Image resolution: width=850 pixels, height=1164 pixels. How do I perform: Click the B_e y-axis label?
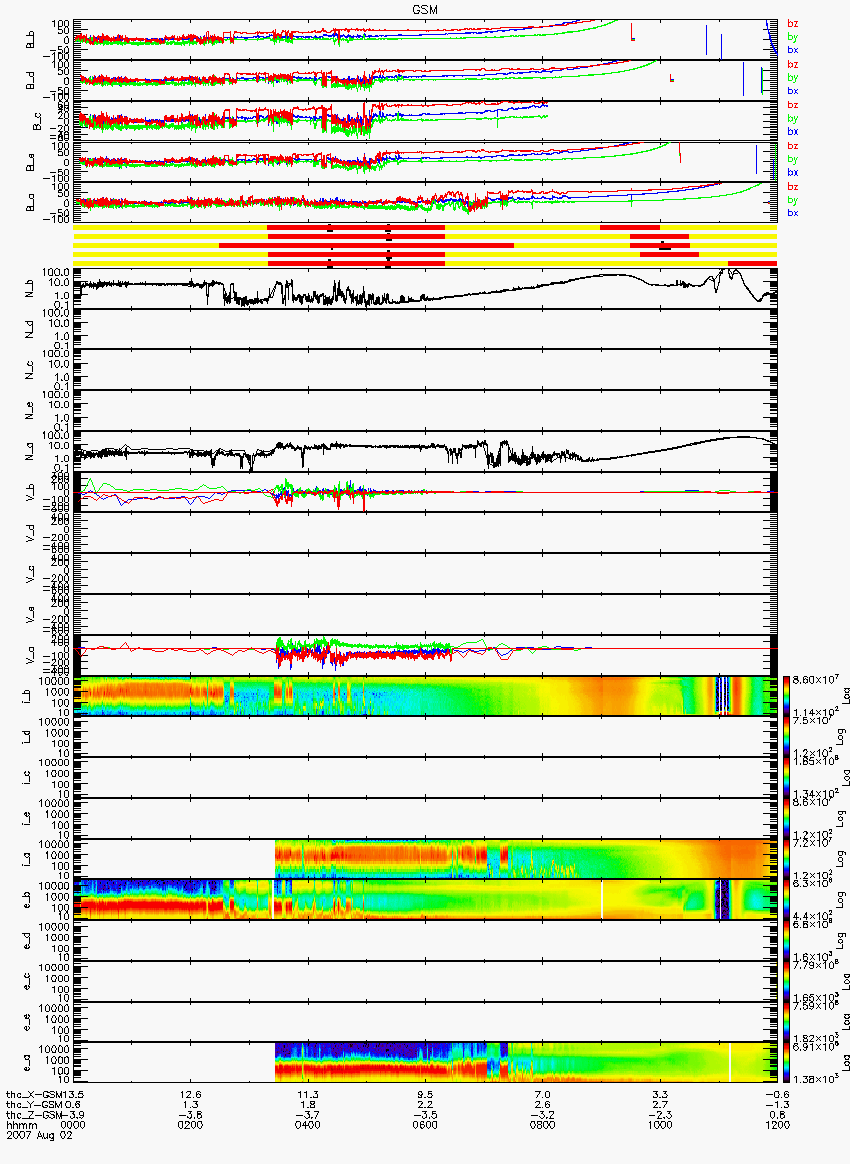30,162
